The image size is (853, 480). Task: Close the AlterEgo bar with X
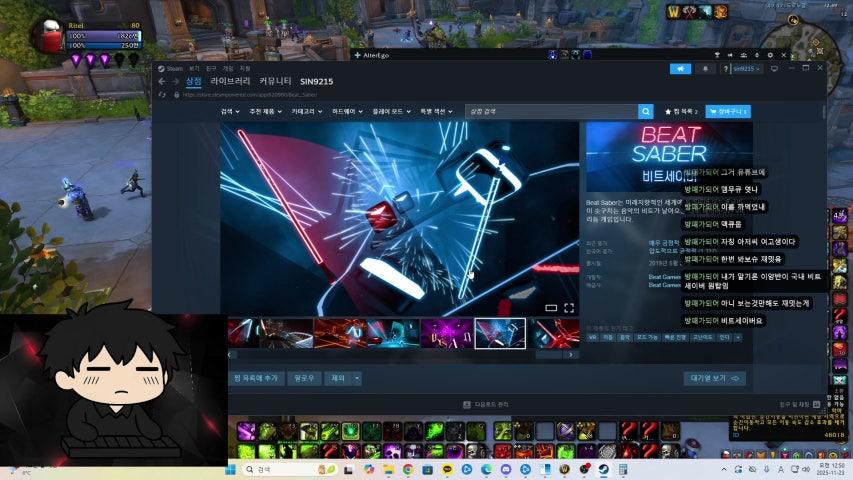click(783, 55)
